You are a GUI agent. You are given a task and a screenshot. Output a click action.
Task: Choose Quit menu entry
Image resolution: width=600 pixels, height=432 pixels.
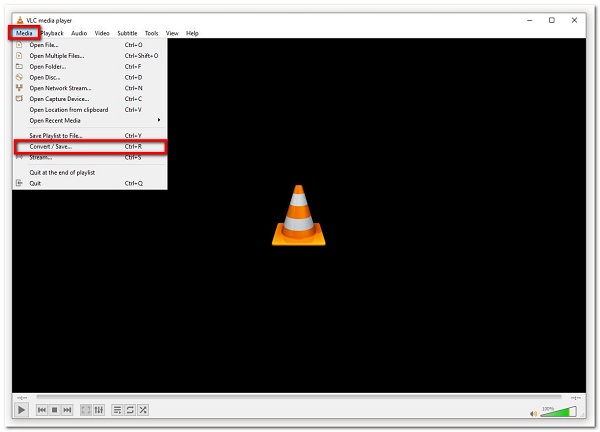(x=90, y=183)
